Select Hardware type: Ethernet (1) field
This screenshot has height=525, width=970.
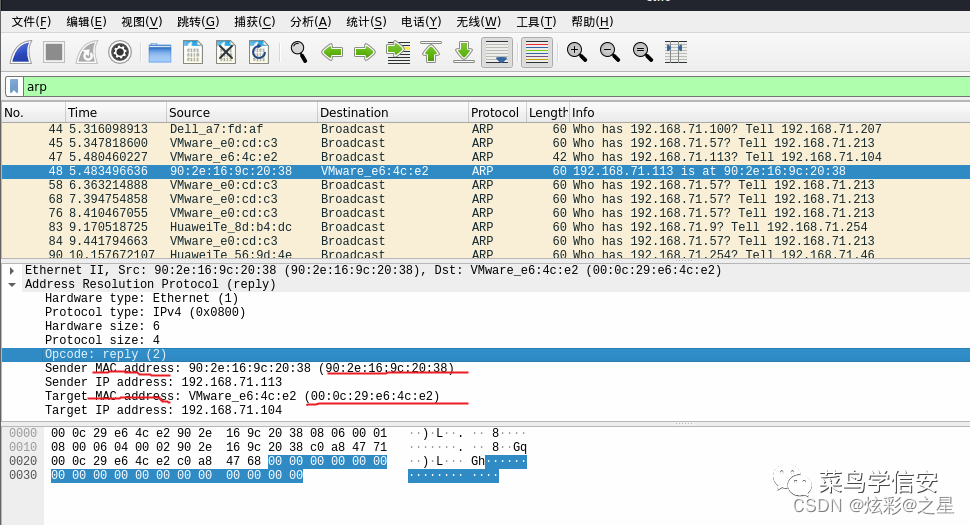141,298
